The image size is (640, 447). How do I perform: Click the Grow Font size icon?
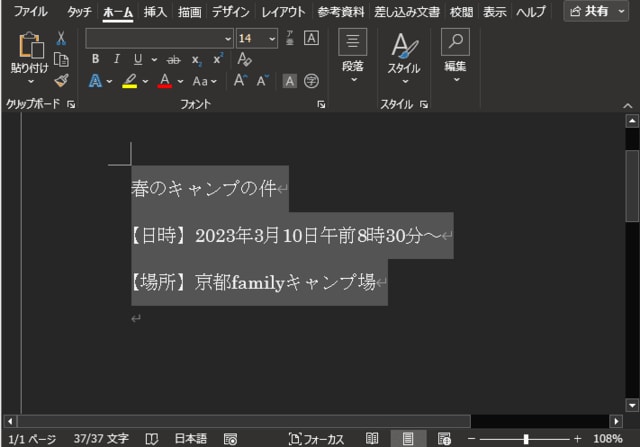(x=240, y=81)
